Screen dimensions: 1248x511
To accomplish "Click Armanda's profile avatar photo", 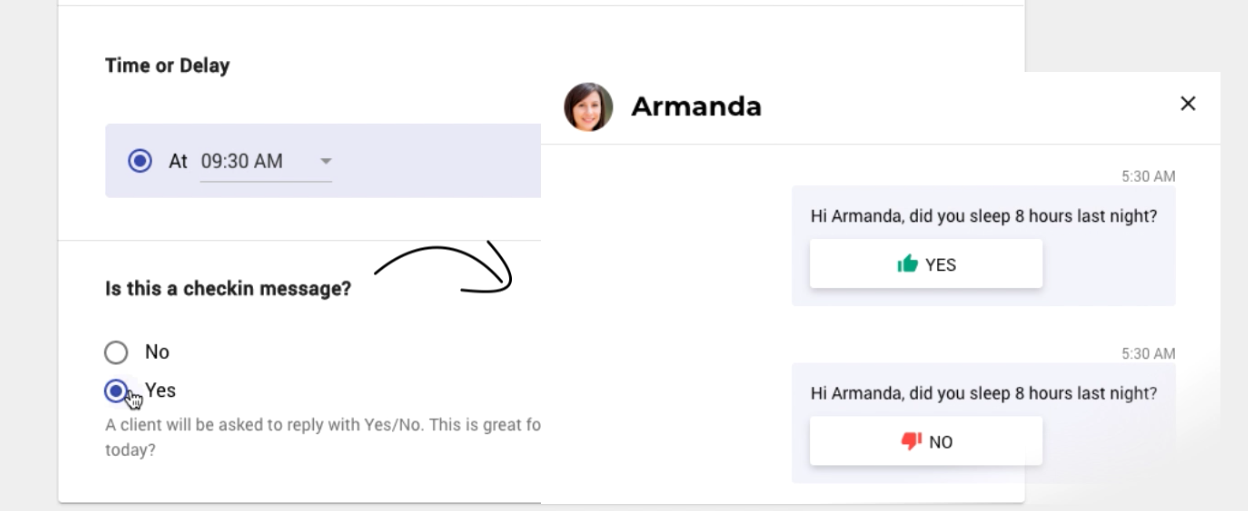I will click(x=588, y=107).
